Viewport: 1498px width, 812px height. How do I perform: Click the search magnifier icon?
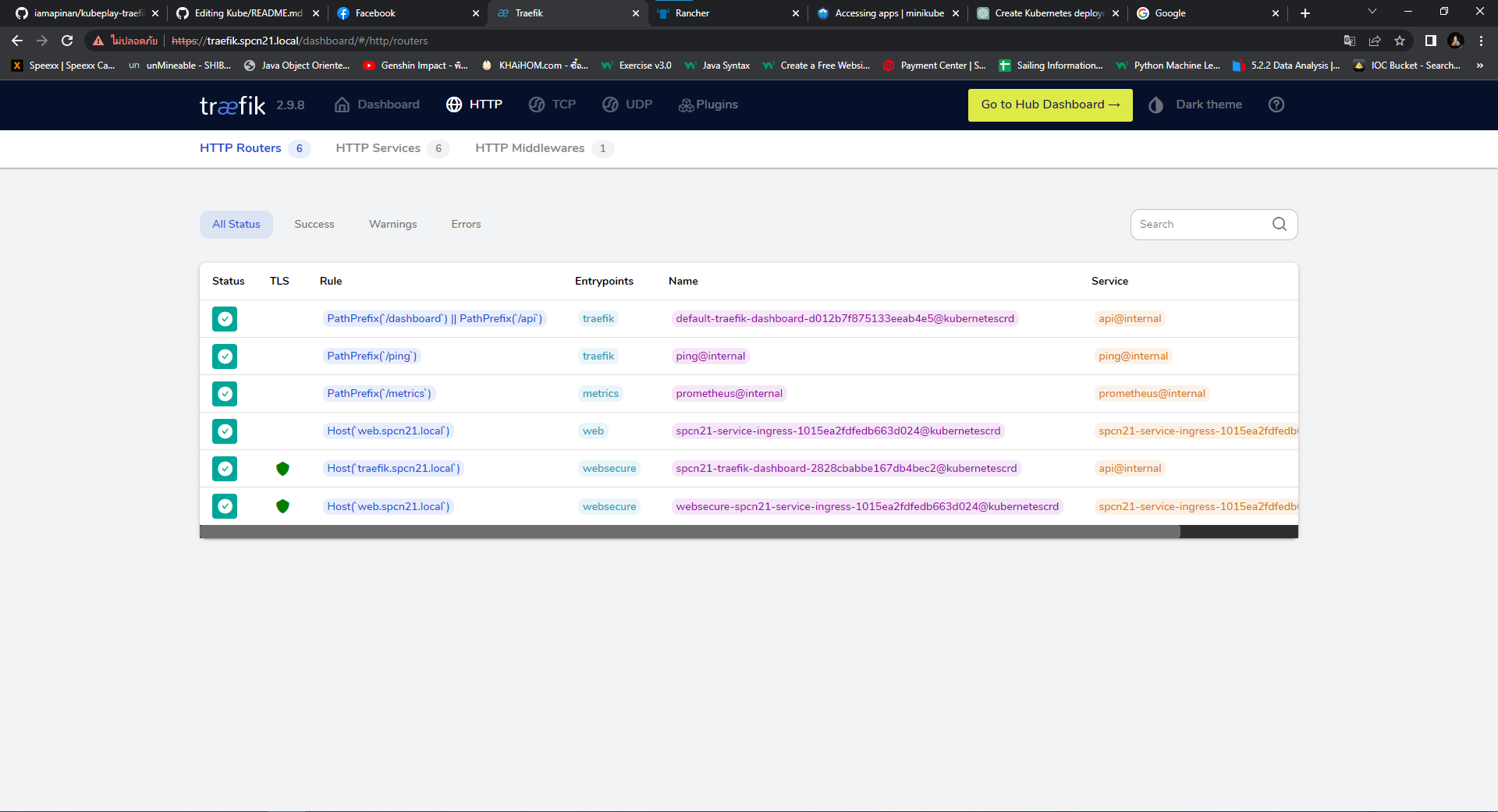pos(1279,224)
